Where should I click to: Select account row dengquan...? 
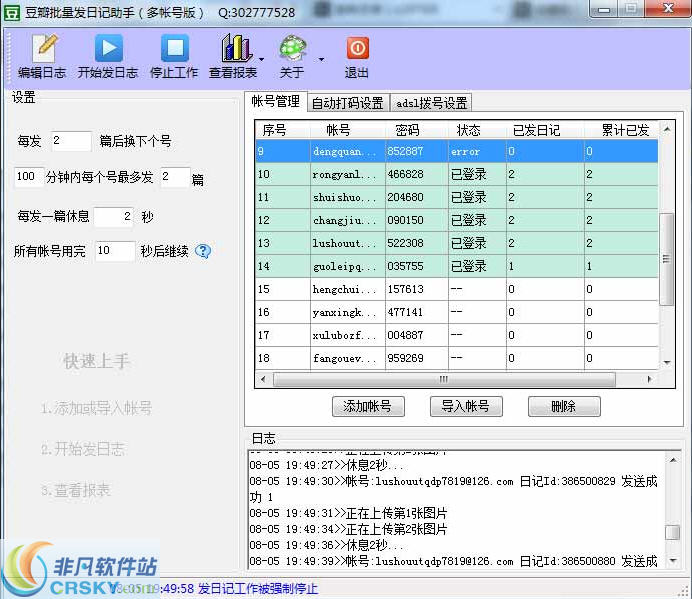[457, 151]
